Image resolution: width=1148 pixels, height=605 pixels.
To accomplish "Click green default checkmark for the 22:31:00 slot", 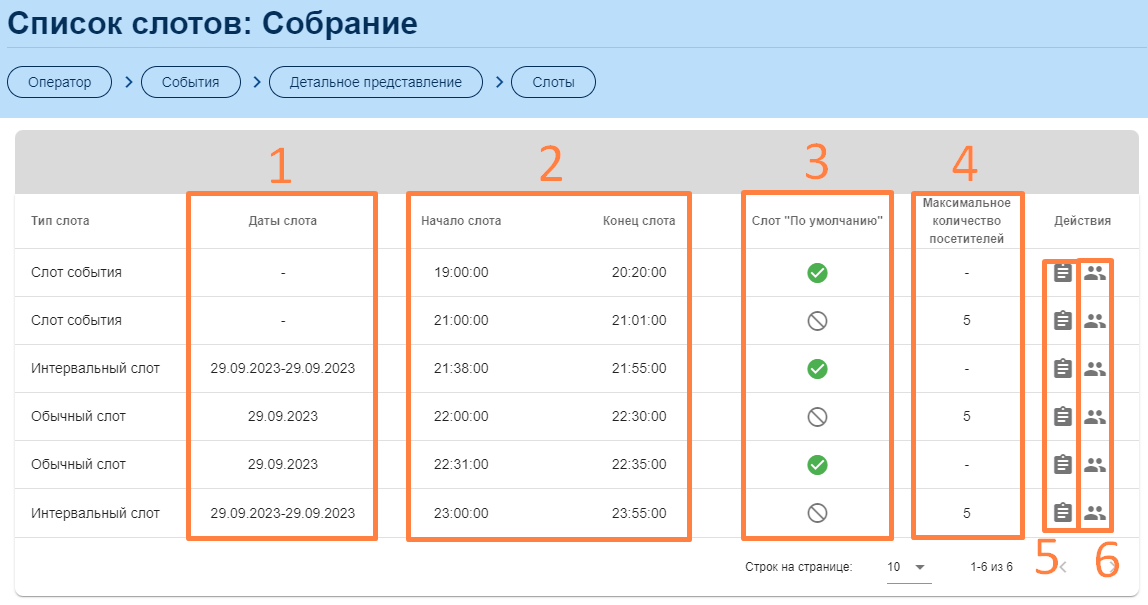I will click(x=817, y=465).
